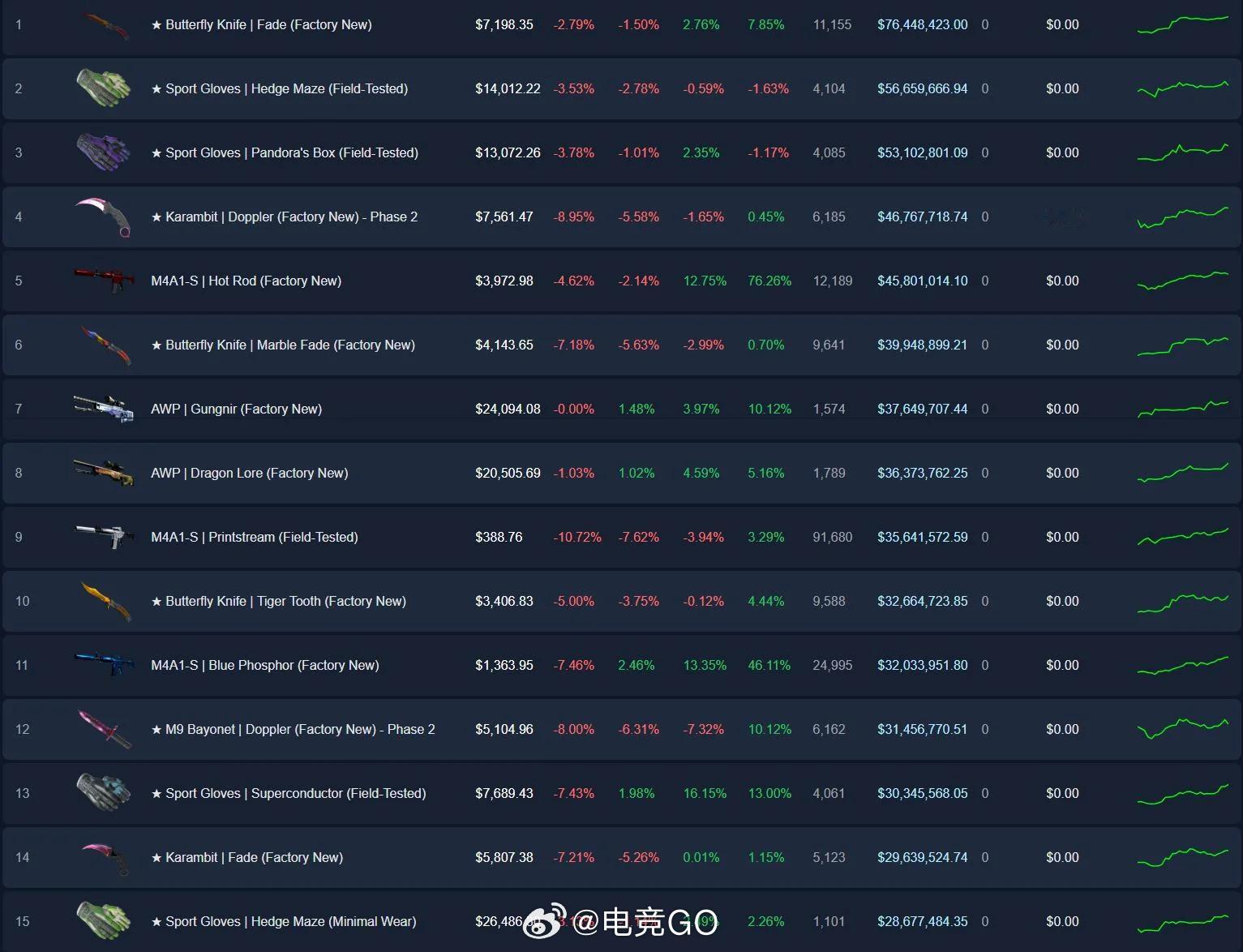
Task: Open Karambit | Fade (Factory New)
Action: [x=246, y=857]
